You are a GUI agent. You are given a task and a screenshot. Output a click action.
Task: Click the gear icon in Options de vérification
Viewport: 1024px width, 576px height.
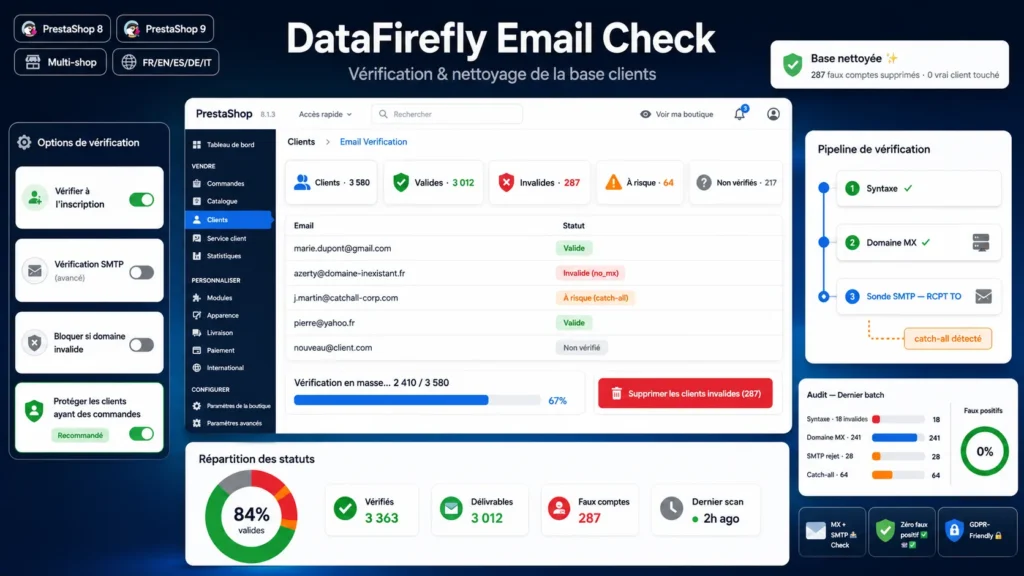[24, 142]
